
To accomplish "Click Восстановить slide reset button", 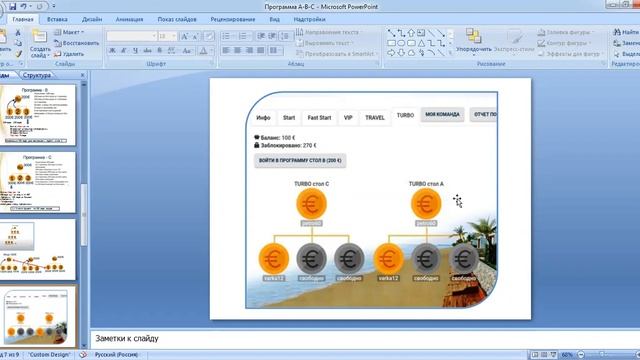I will pos(77,43).
